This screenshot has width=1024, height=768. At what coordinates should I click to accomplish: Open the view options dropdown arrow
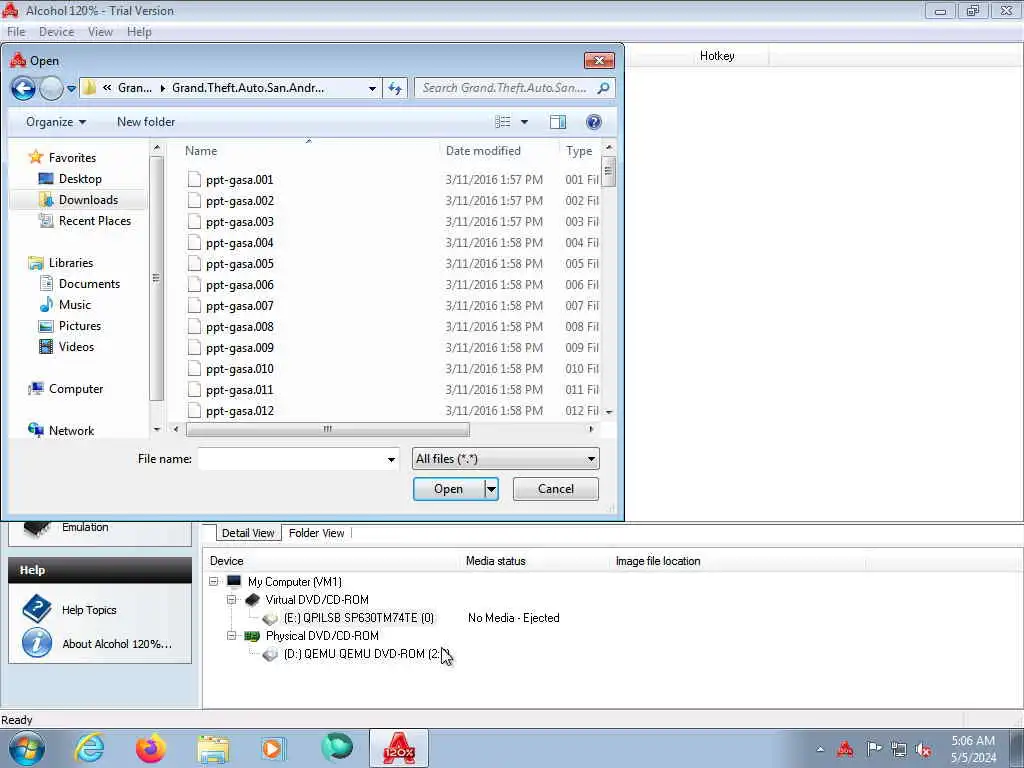coord(524,122)
